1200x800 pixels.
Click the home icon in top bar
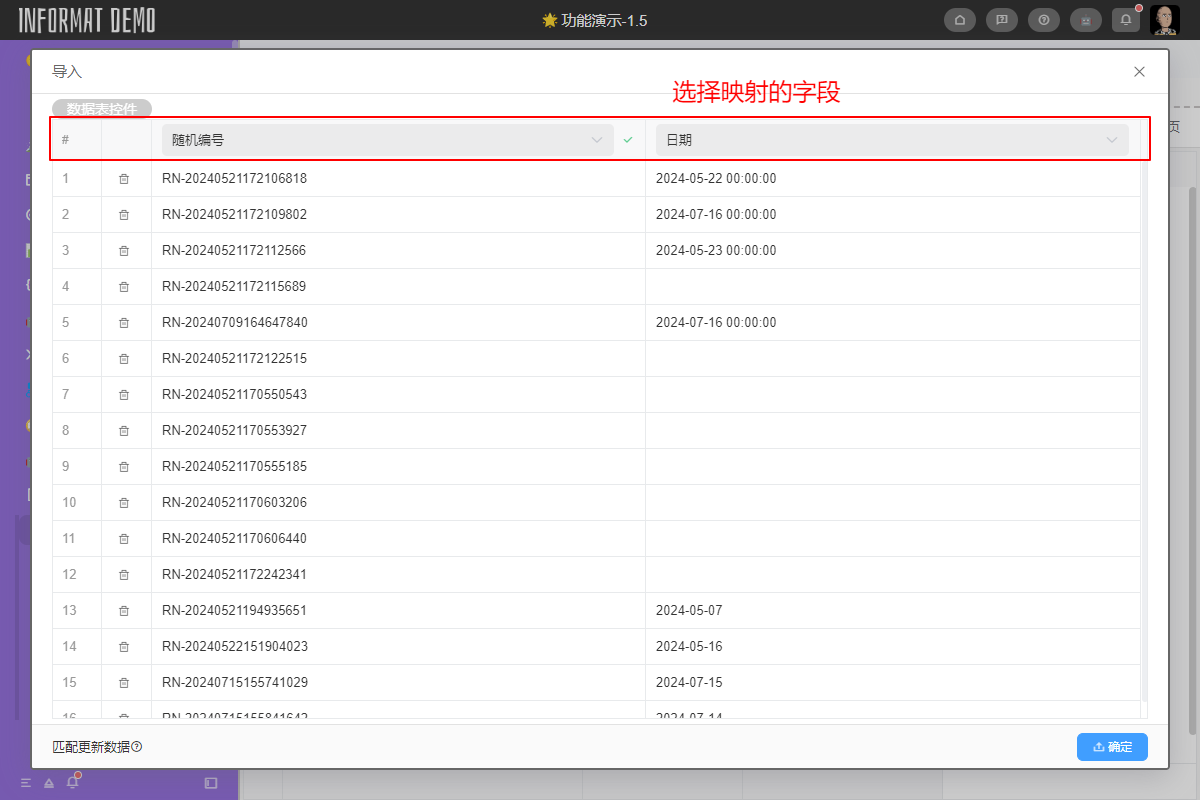[x=960, y=20]
